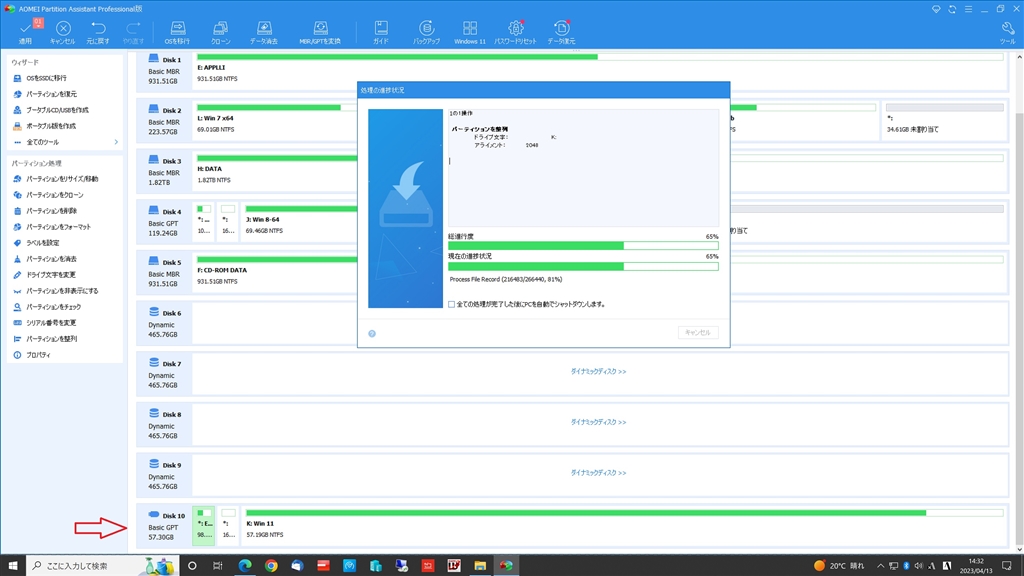
Task: Click the 元に戻す undo icon
Action: [98, 32]
